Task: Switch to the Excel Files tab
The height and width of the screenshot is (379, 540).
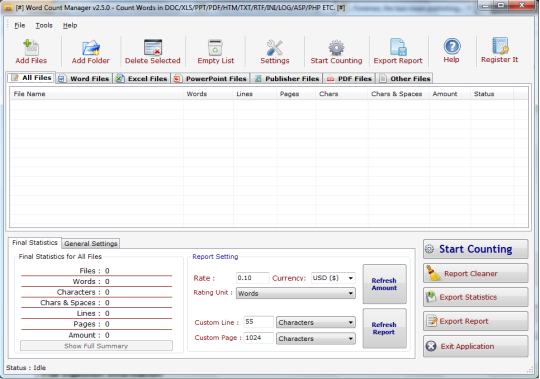Action: [142, 79]
